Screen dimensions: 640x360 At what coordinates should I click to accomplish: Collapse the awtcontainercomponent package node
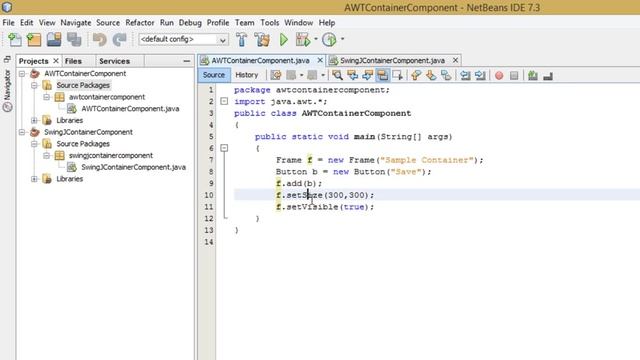47,97
